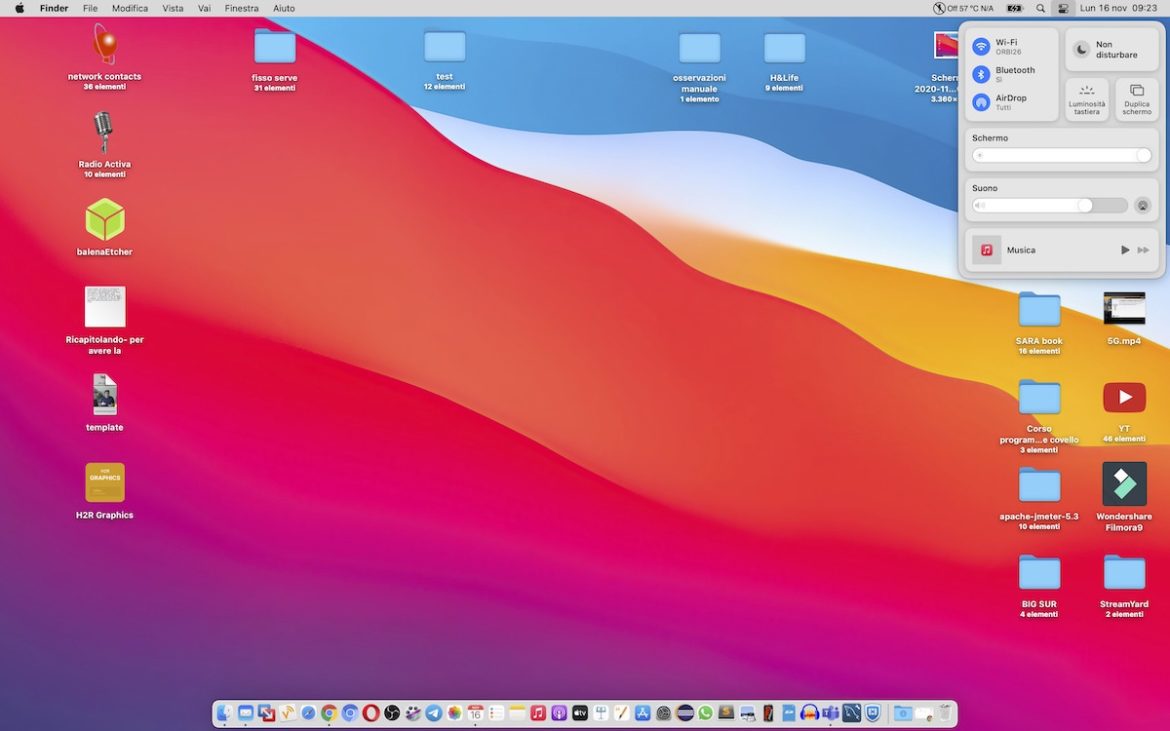1170x731 pixels.
Task: Select the H2R Graphics desktop icon
Action: [104, 482]
